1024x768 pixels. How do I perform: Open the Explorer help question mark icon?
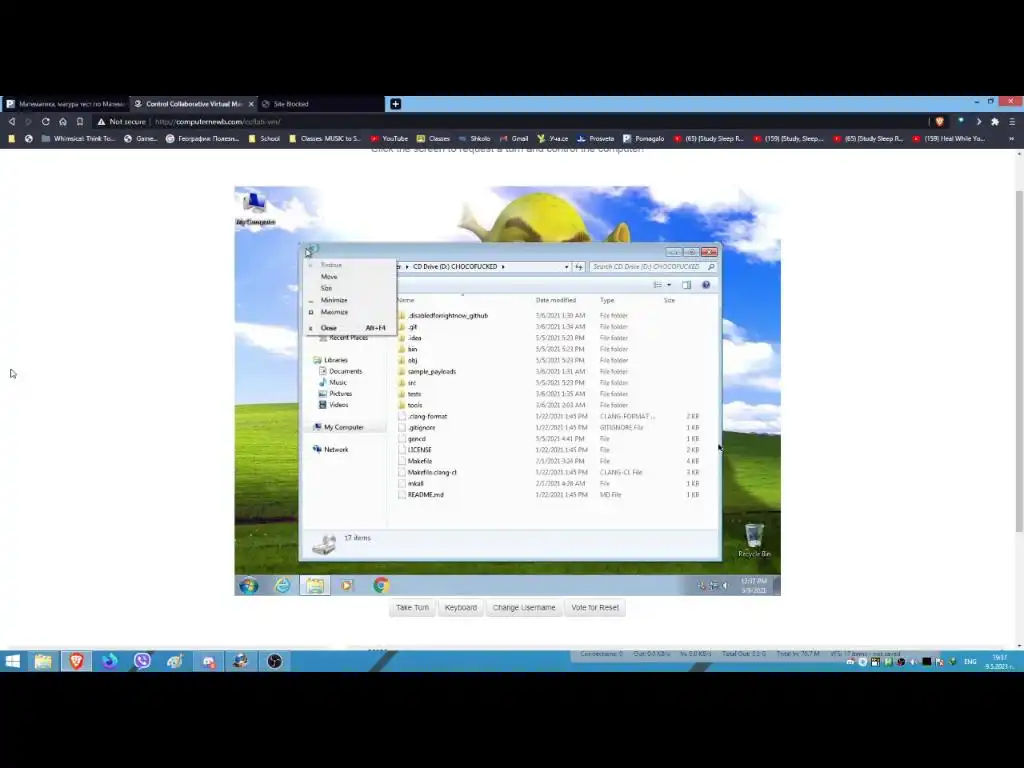click(x=706, y=285)
